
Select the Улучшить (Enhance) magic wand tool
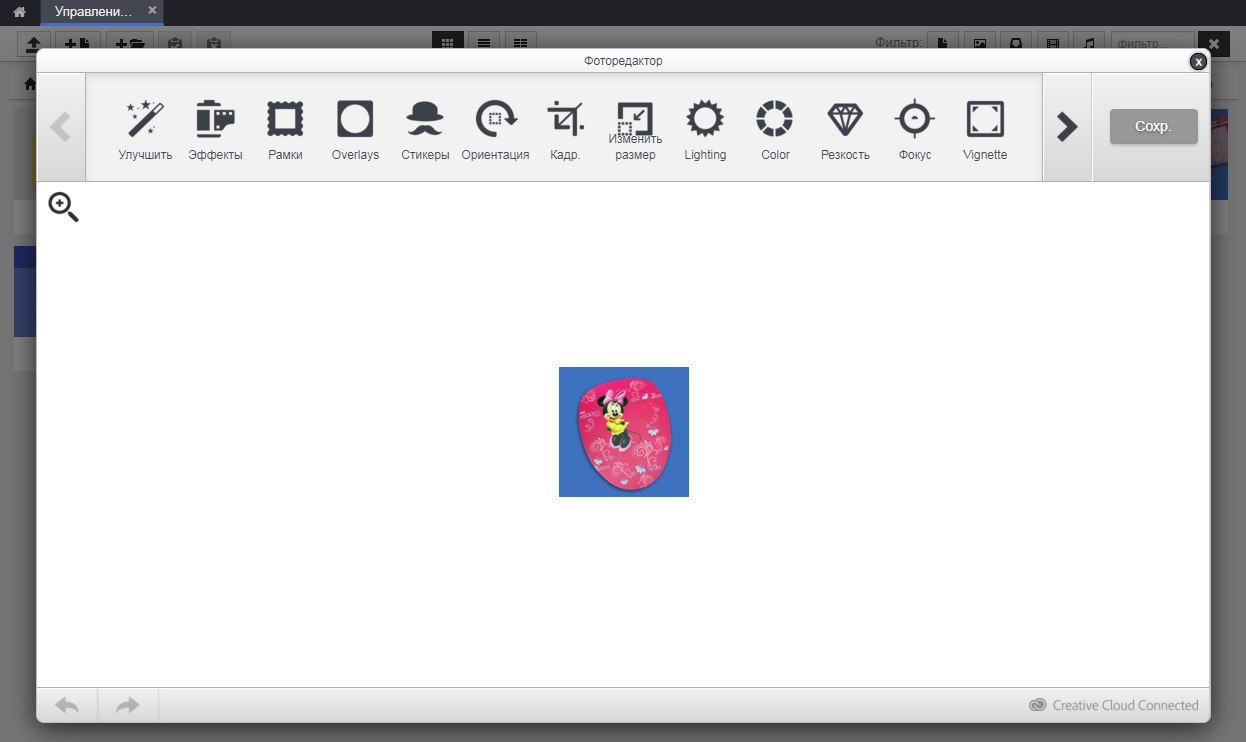(145, 130)
